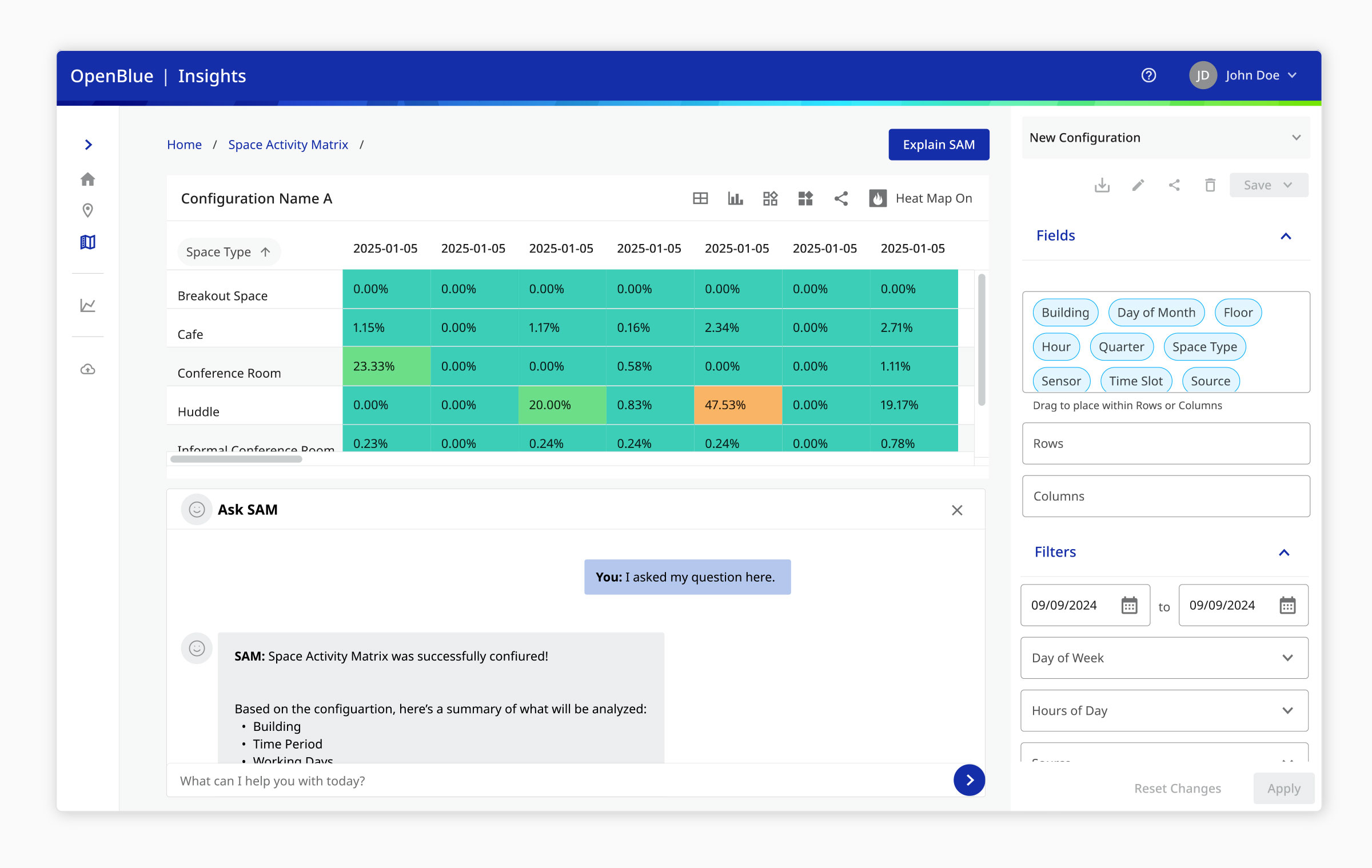Expand the left sidebar chevron

(88, 145)
